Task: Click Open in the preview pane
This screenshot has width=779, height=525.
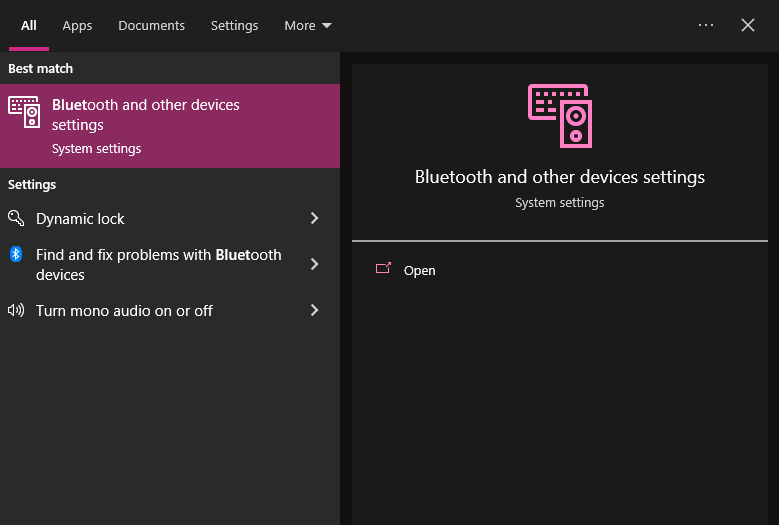Action: tap(420, 271)
